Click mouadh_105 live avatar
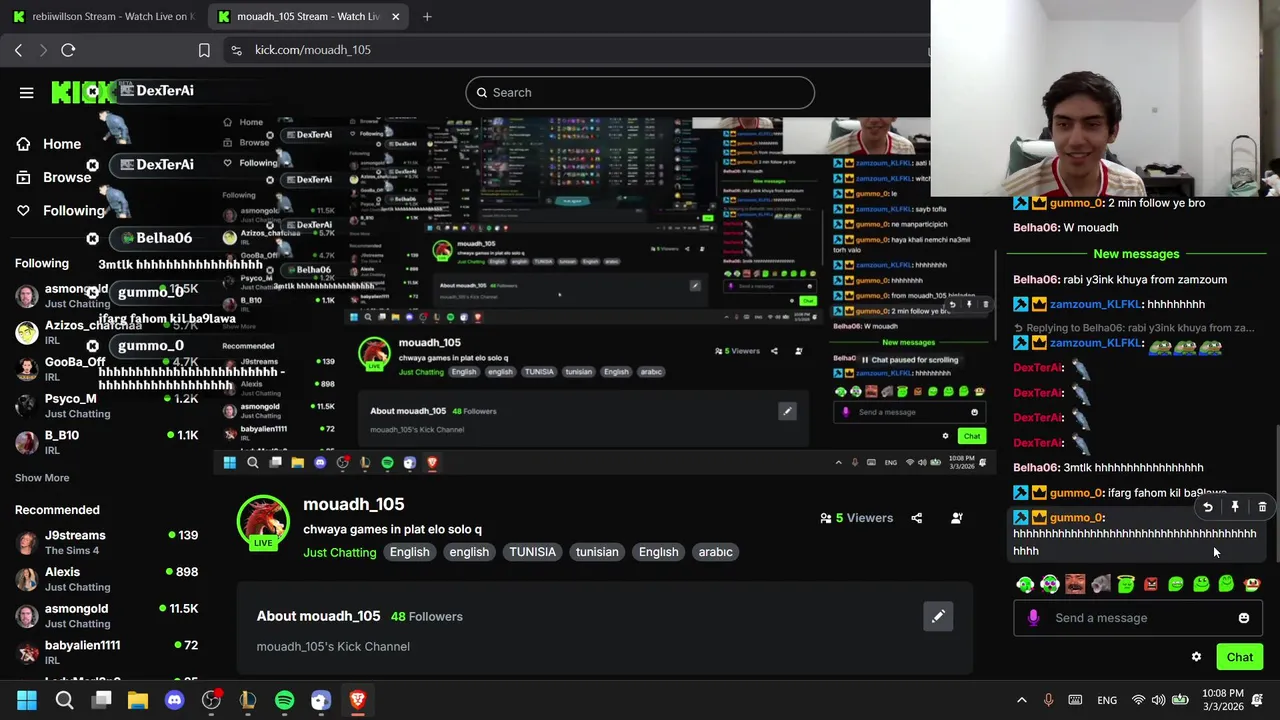1280x720 pixels. 263,522
